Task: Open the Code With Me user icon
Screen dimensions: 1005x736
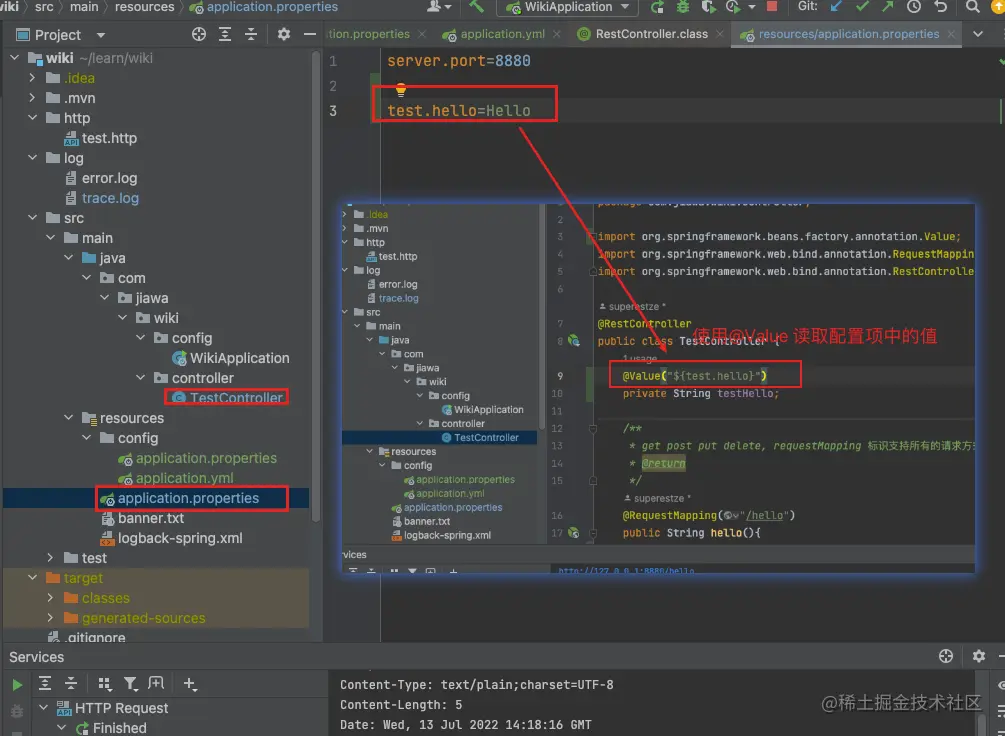Action: [x=438, y=7]
